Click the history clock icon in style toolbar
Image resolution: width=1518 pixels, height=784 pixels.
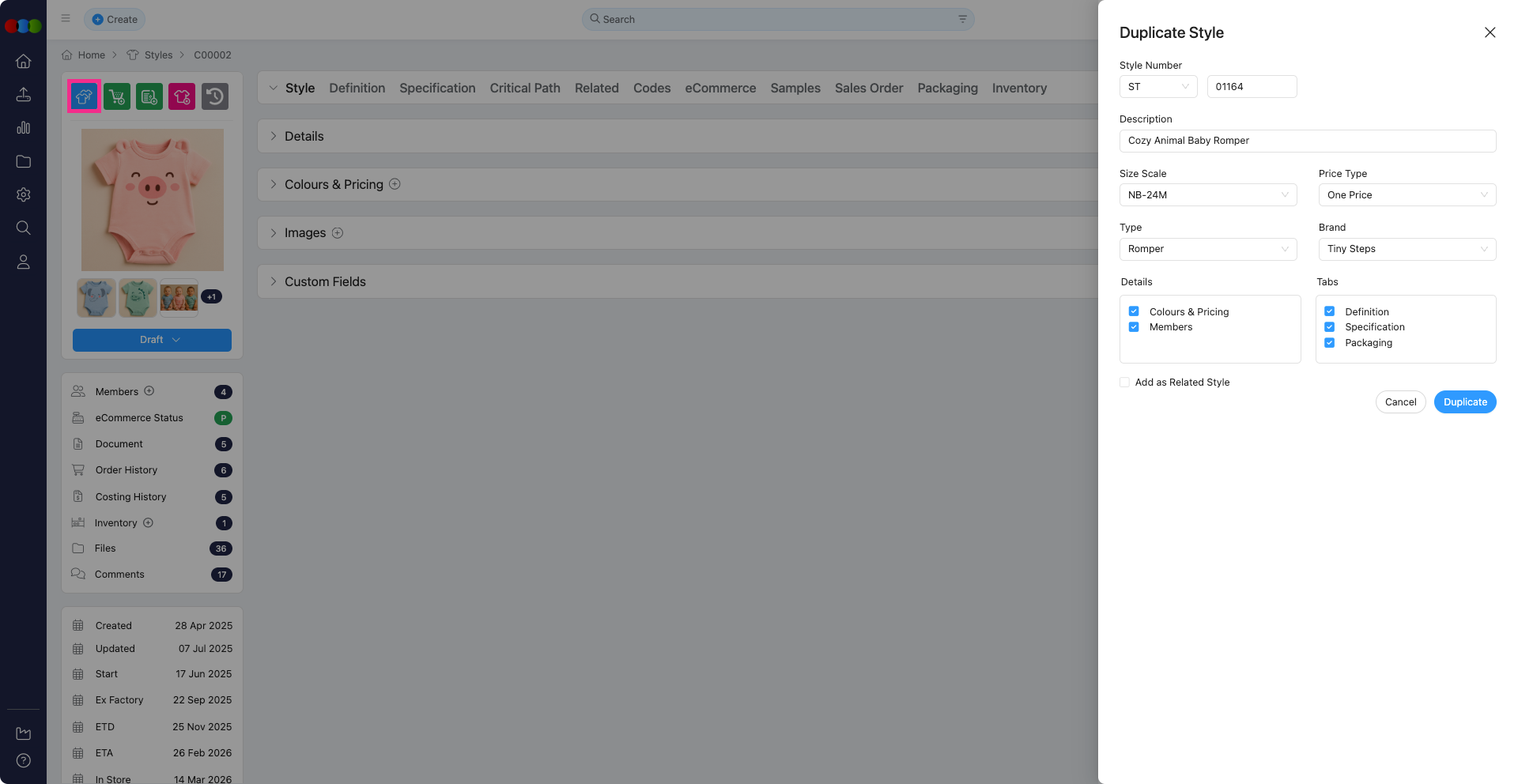point(215,96)
